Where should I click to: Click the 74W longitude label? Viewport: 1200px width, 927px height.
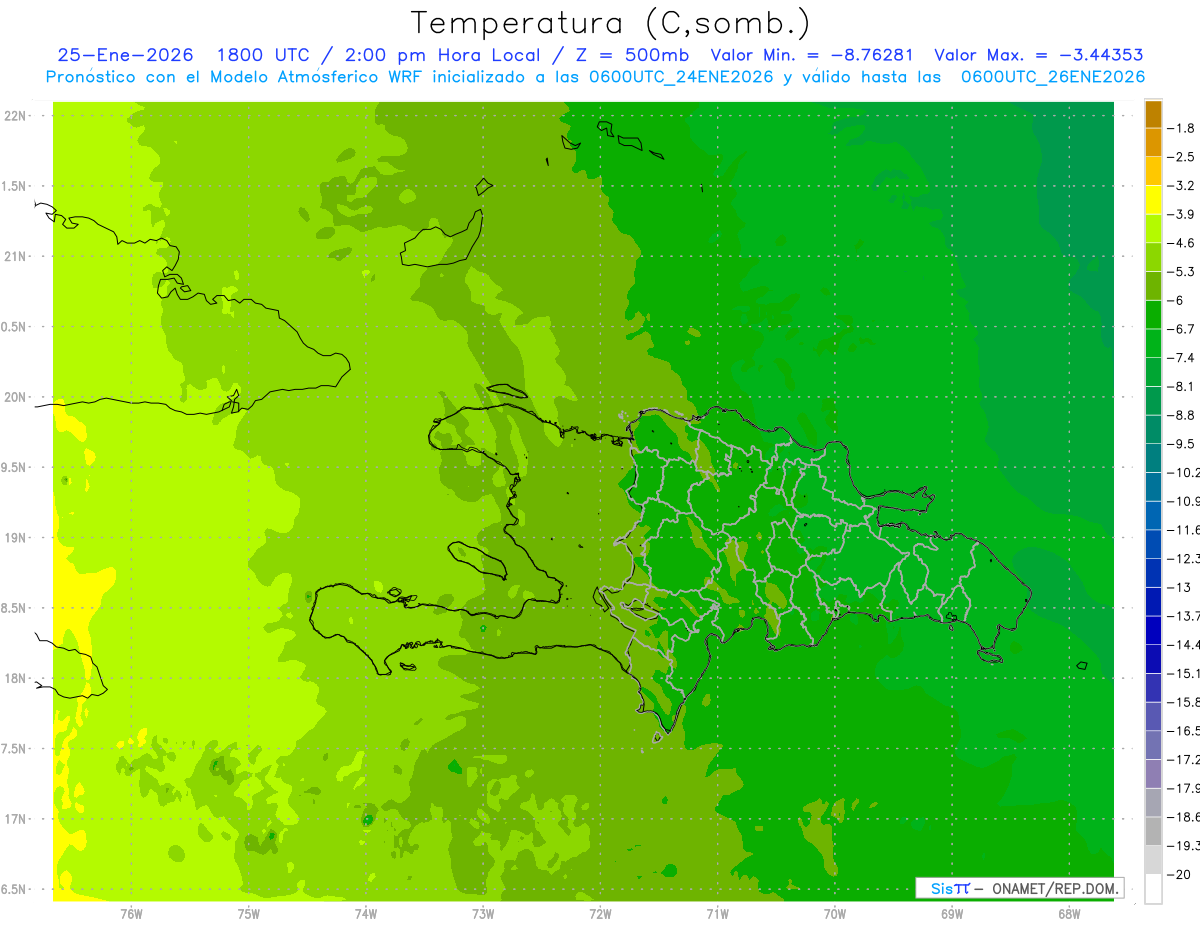(365, 914)
